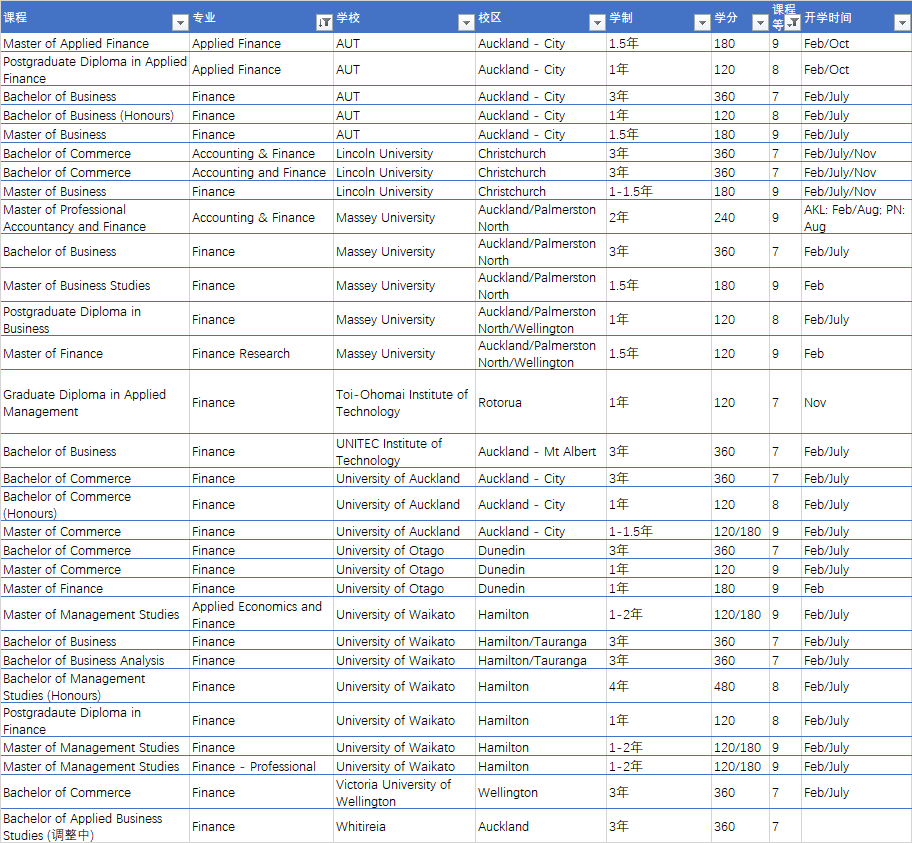912x843 pixels.
Task: Open the 课程等级 filtered column dropdown
Action: 792,23
